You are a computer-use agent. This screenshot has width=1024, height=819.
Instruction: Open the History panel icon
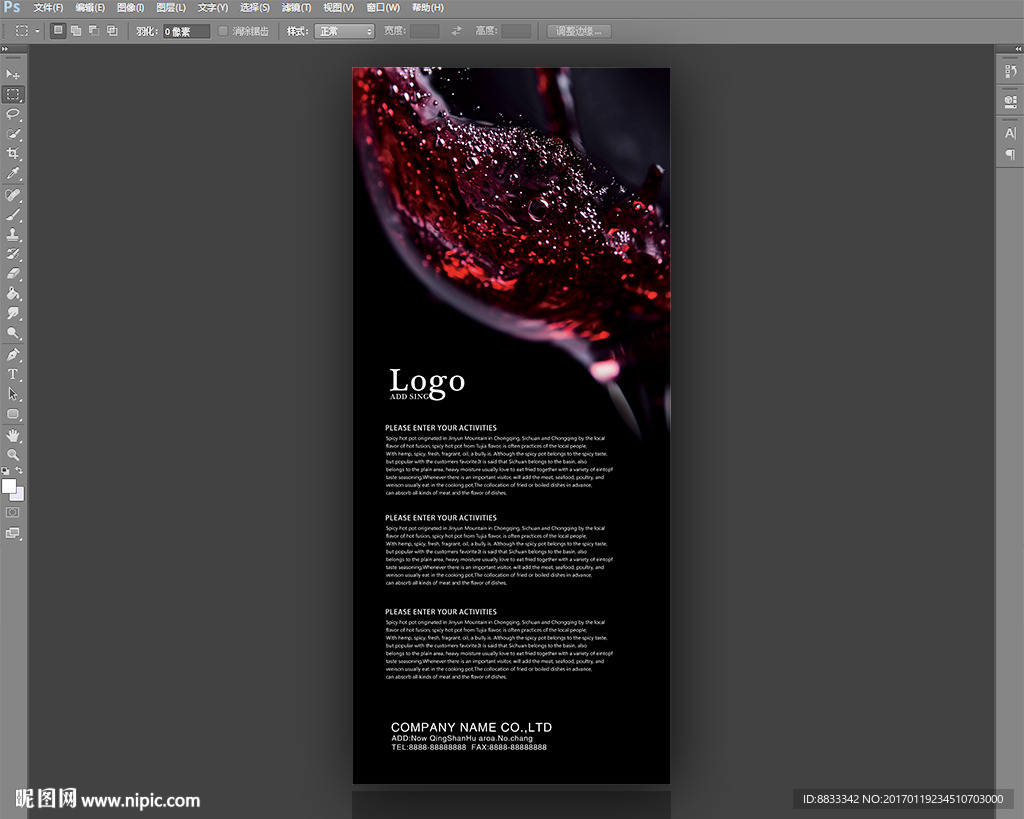[1009, 71]
